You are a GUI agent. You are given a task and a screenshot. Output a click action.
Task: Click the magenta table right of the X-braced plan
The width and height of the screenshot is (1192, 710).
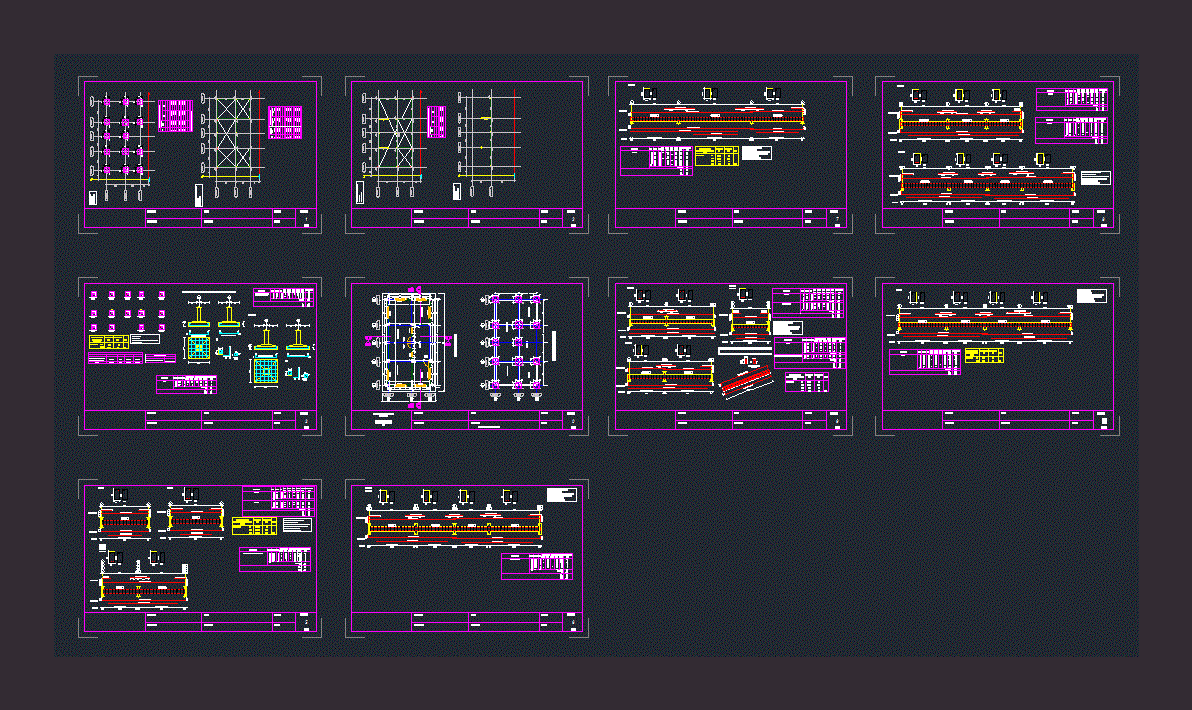285,123
